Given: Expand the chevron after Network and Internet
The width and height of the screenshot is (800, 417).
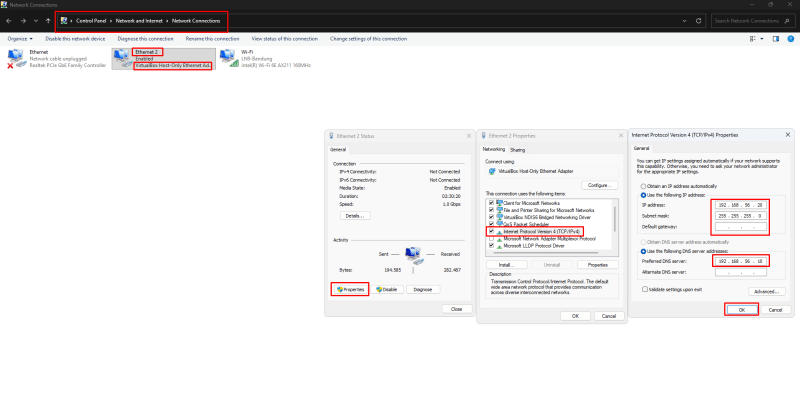Looking at the screenshot, I should [167, 21].
